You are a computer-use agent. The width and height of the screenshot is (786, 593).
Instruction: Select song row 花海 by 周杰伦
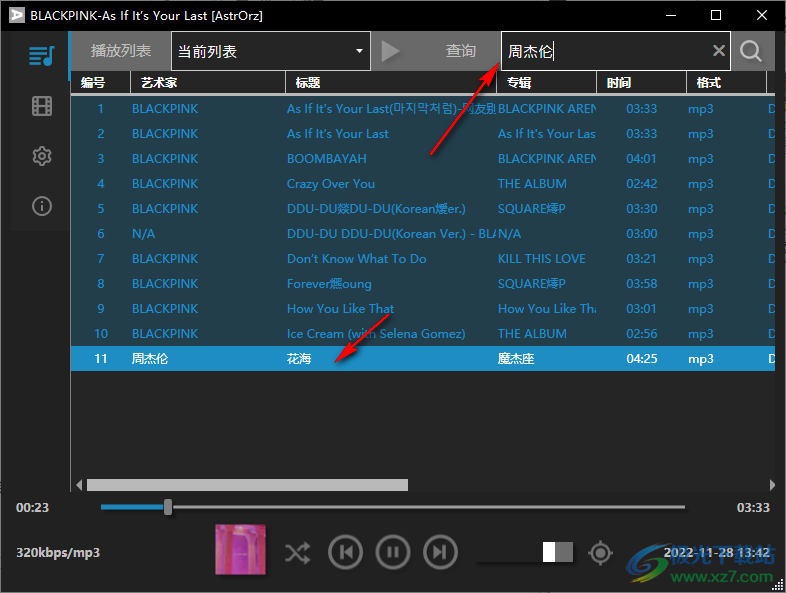pyautogui.click(x=423, y=358)
